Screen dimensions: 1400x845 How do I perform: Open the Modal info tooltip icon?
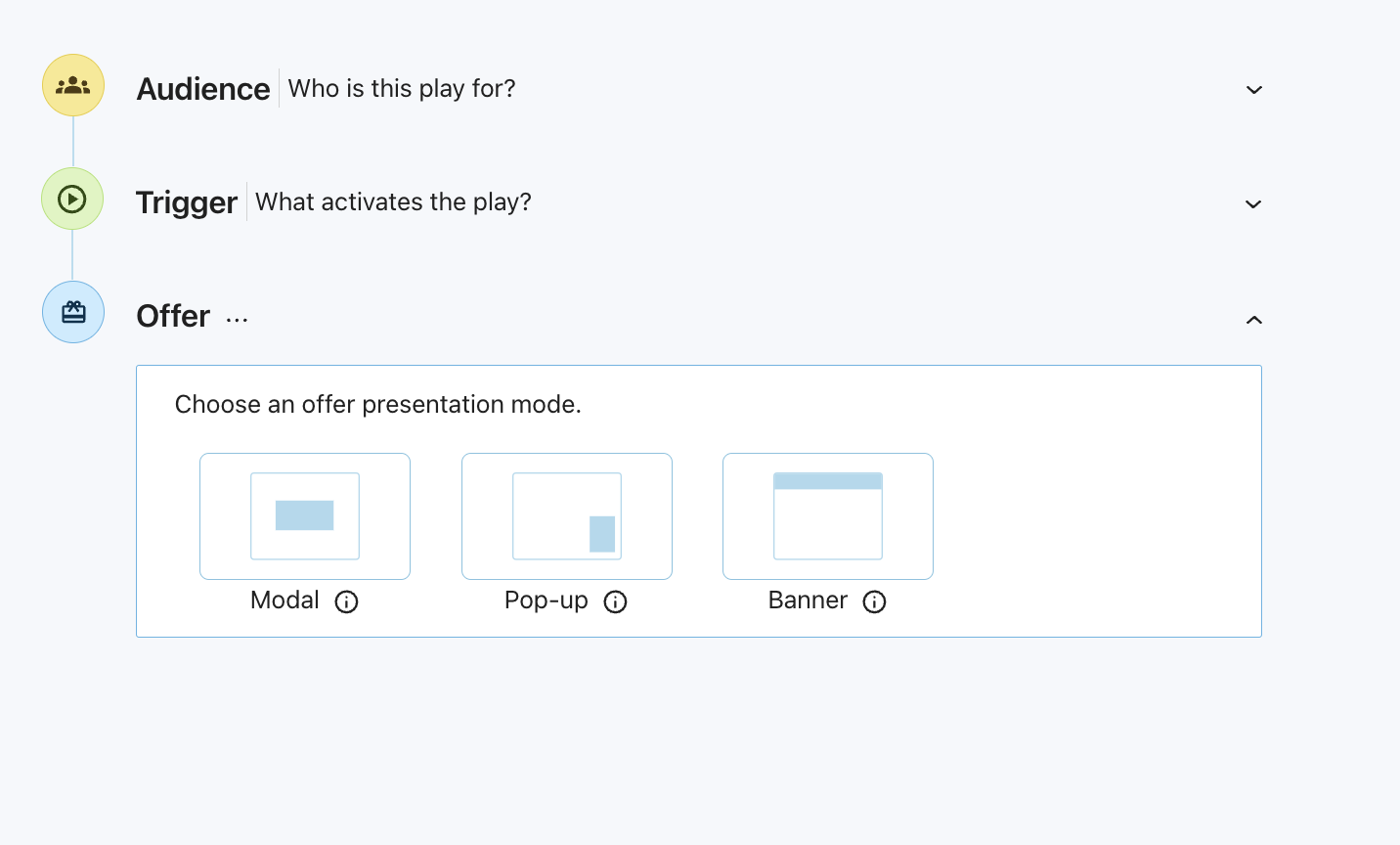point(346,601)
